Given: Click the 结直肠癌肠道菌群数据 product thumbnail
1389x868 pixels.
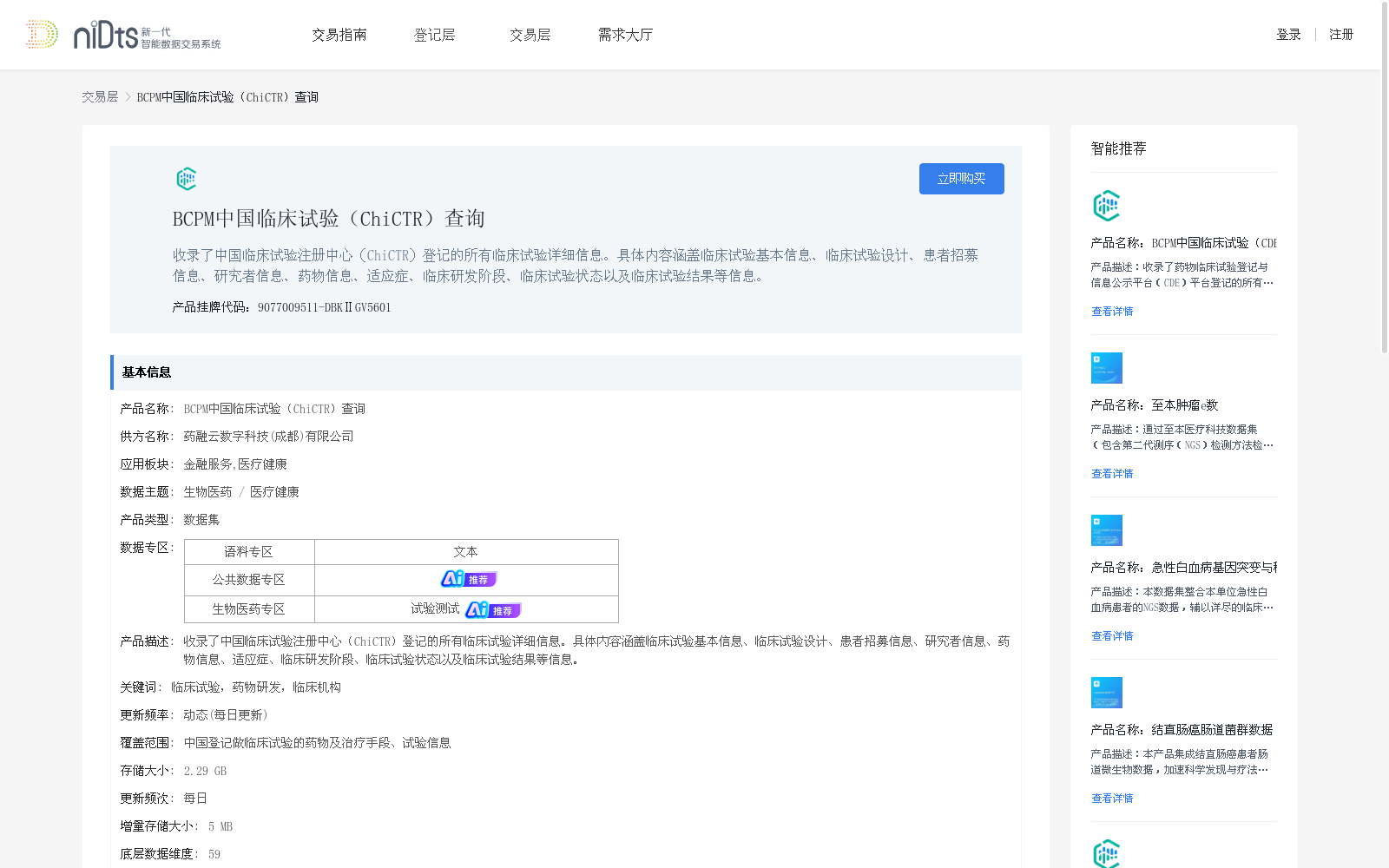Looking at the screenshot, I should pyautogui.click(x=1107, y=693).
